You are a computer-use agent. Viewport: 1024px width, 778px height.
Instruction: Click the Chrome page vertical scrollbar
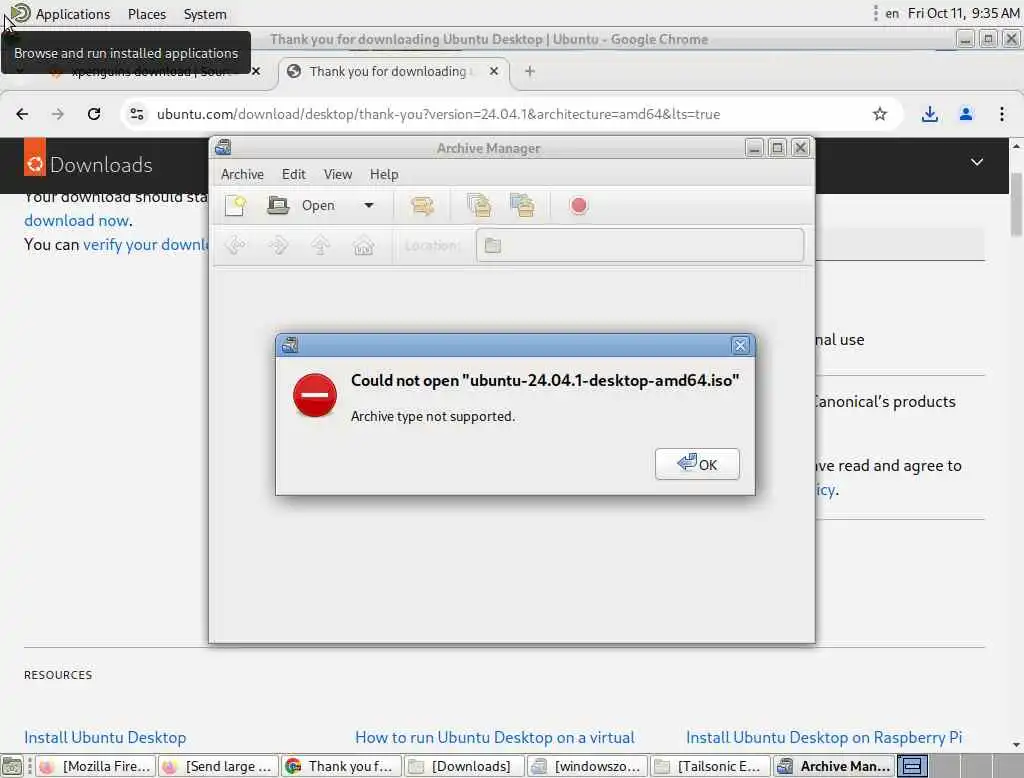(x=1016, y=206)
